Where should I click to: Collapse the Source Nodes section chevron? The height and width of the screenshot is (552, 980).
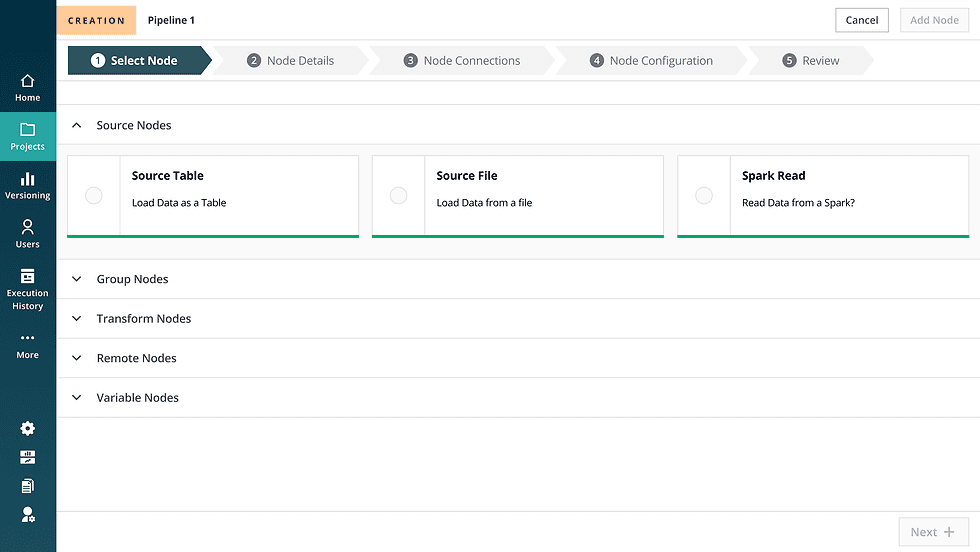(76, 125)
